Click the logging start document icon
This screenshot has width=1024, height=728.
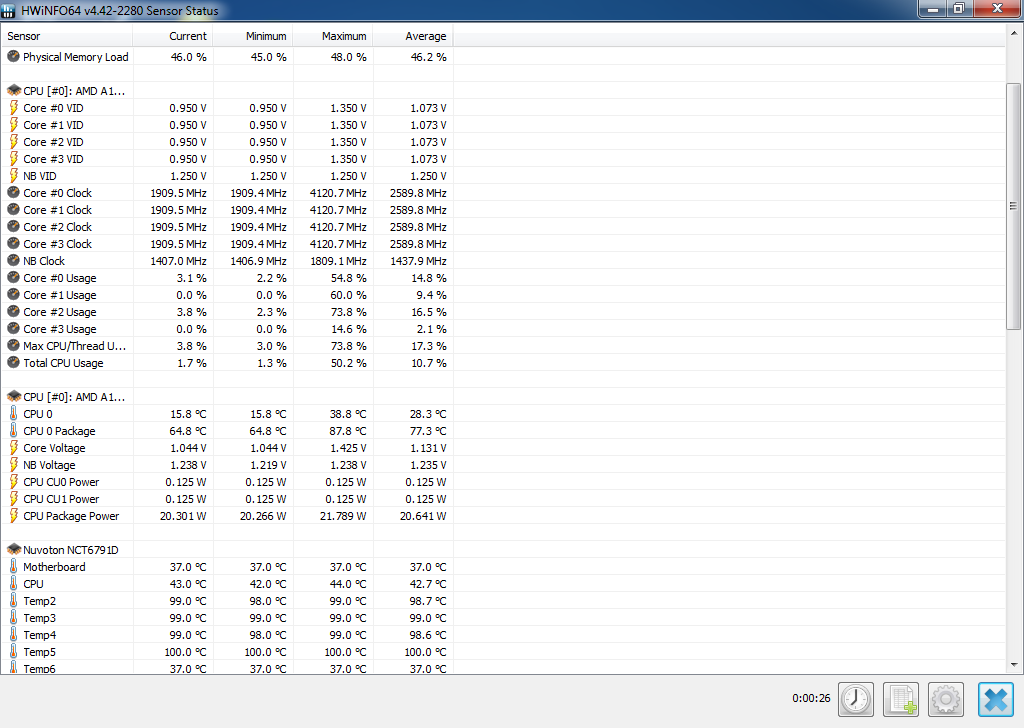pyautogui.click(x=901, y=699)
